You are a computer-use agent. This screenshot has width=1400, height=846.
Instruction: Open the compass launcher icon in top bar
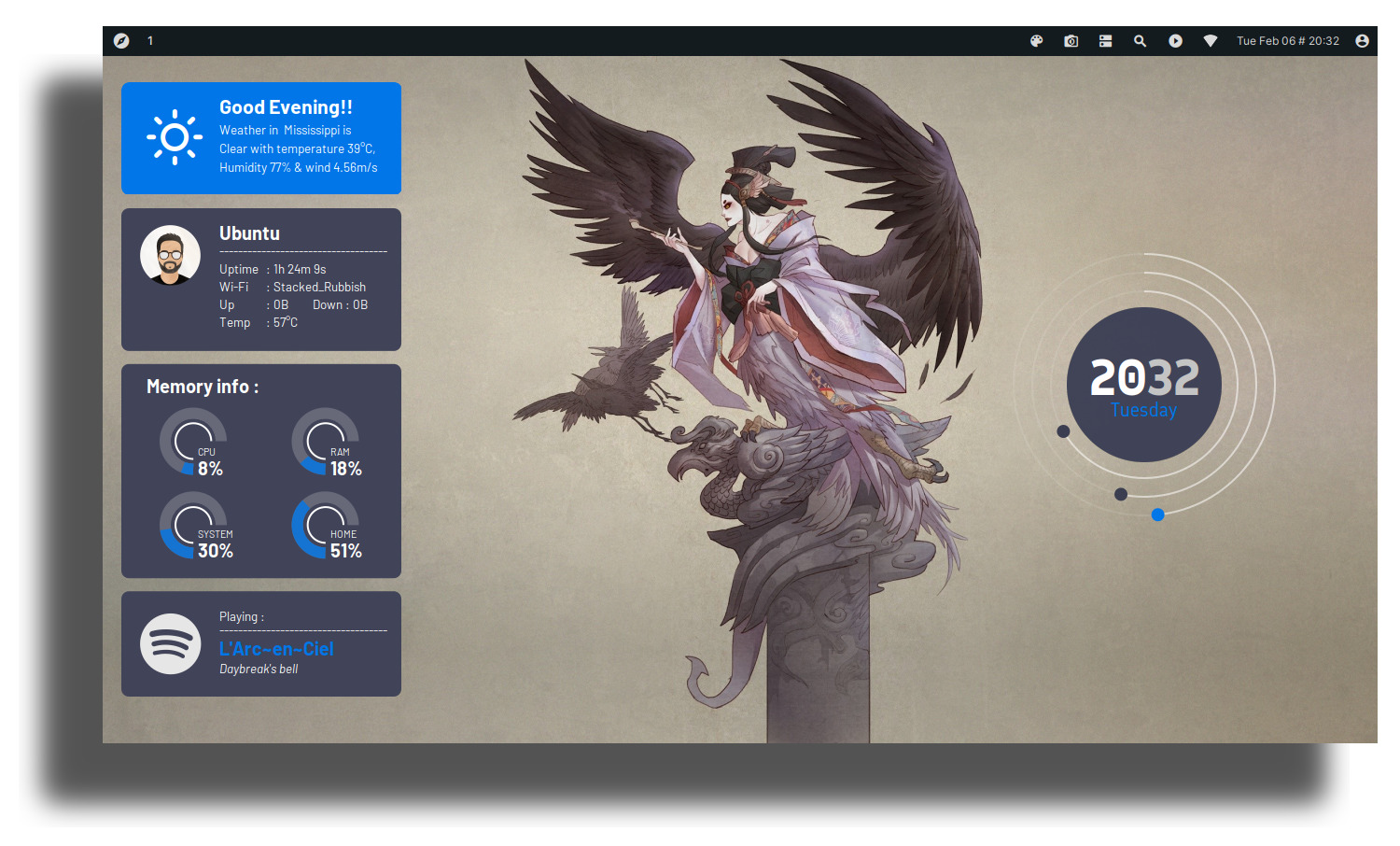point(121,41)
